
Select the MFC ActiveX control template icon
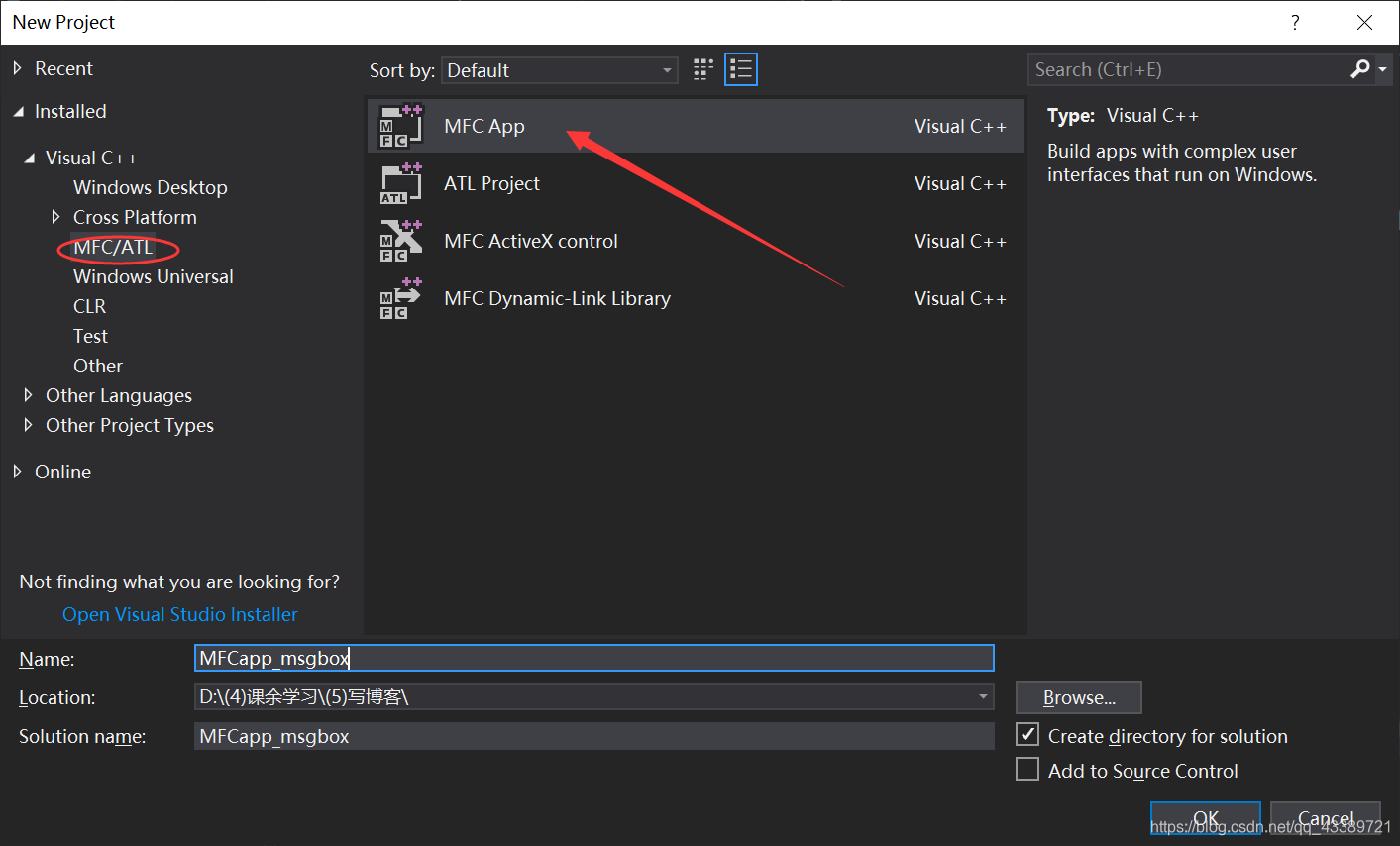point(401,242)
